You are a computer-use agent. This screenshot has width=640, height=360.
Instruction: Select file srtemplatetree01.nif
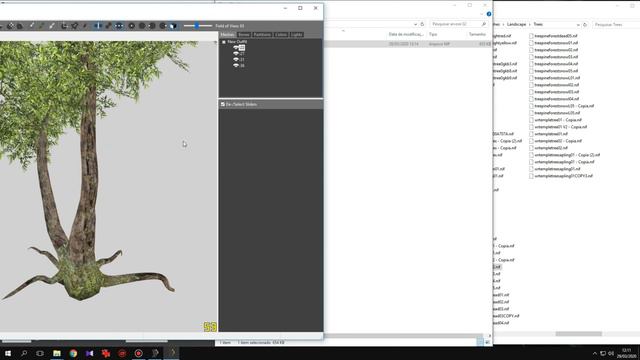(x=551, y=134)
